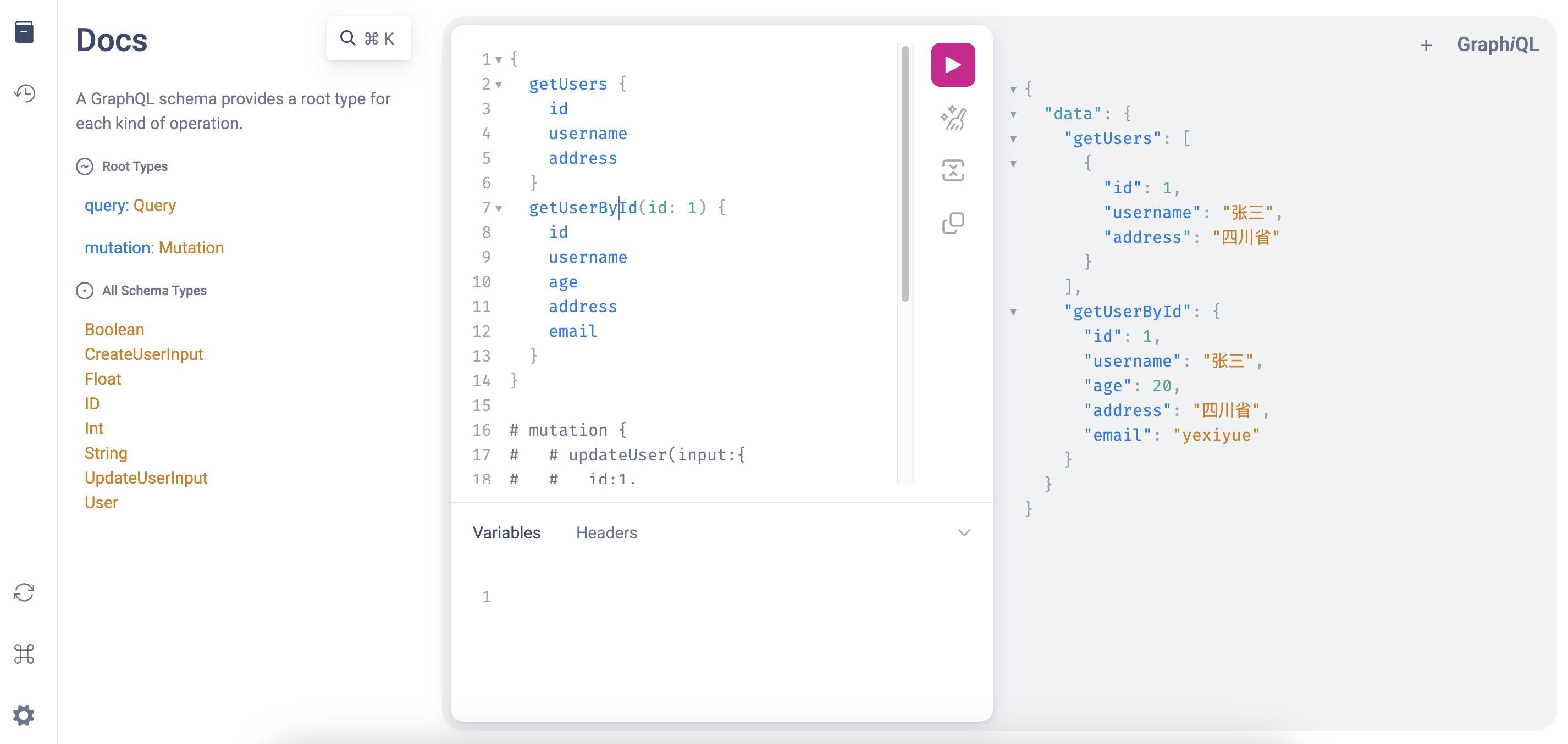Click the getUsers field in the query
1568x744 pixels.
(x=568, y=84)
